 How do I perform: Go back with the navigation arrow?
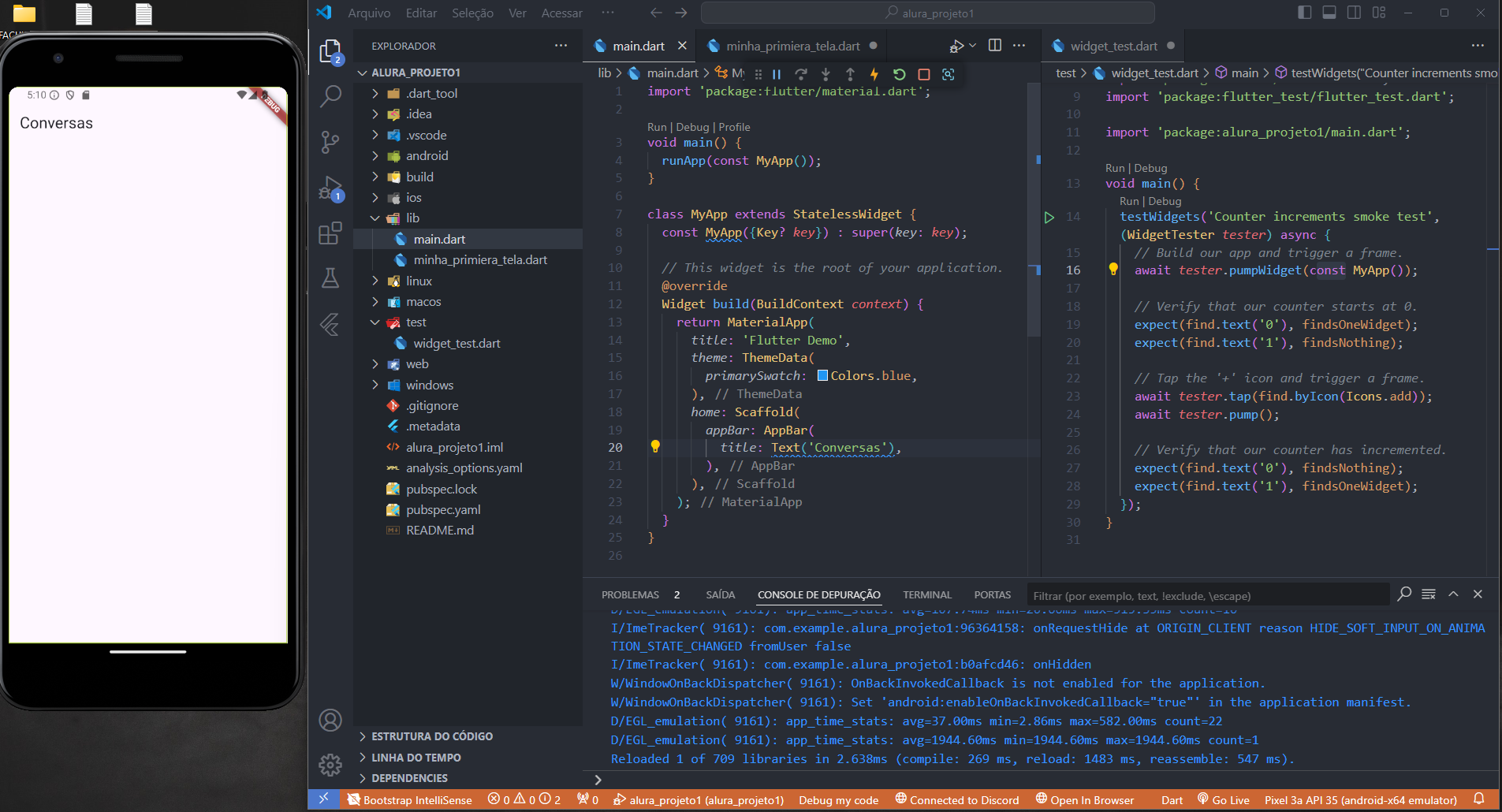(x=656, y=13)
